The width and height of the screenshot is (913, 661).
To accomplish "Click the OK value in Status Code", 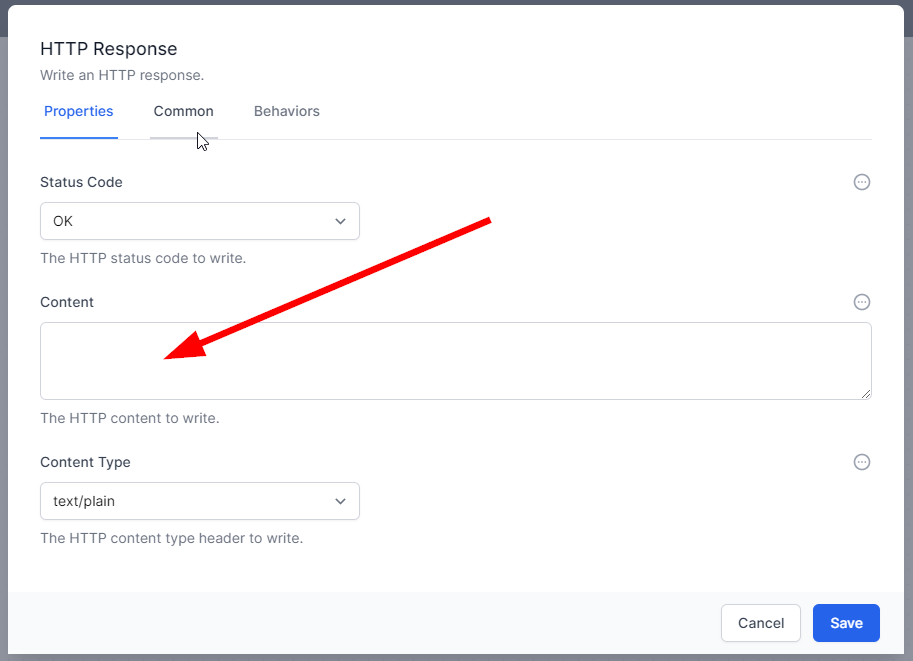I will (x=62, y=221).
